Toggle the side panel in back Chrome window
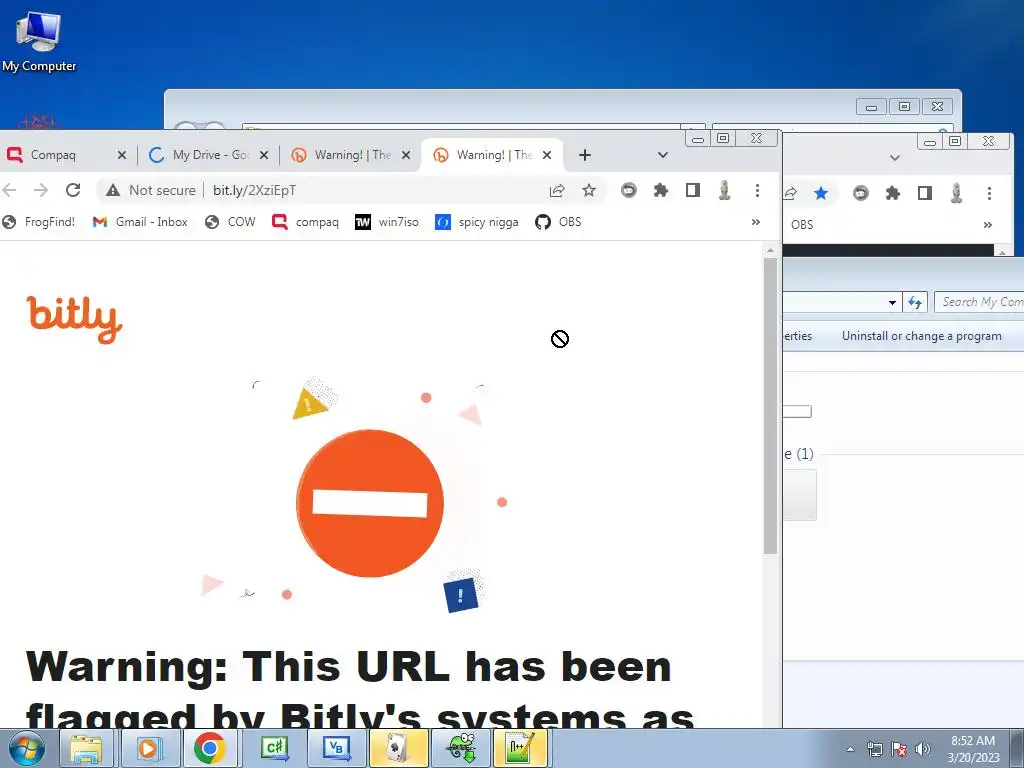Image resolution: width=1024 pixels, height=768 pixels. click(925, 193)
